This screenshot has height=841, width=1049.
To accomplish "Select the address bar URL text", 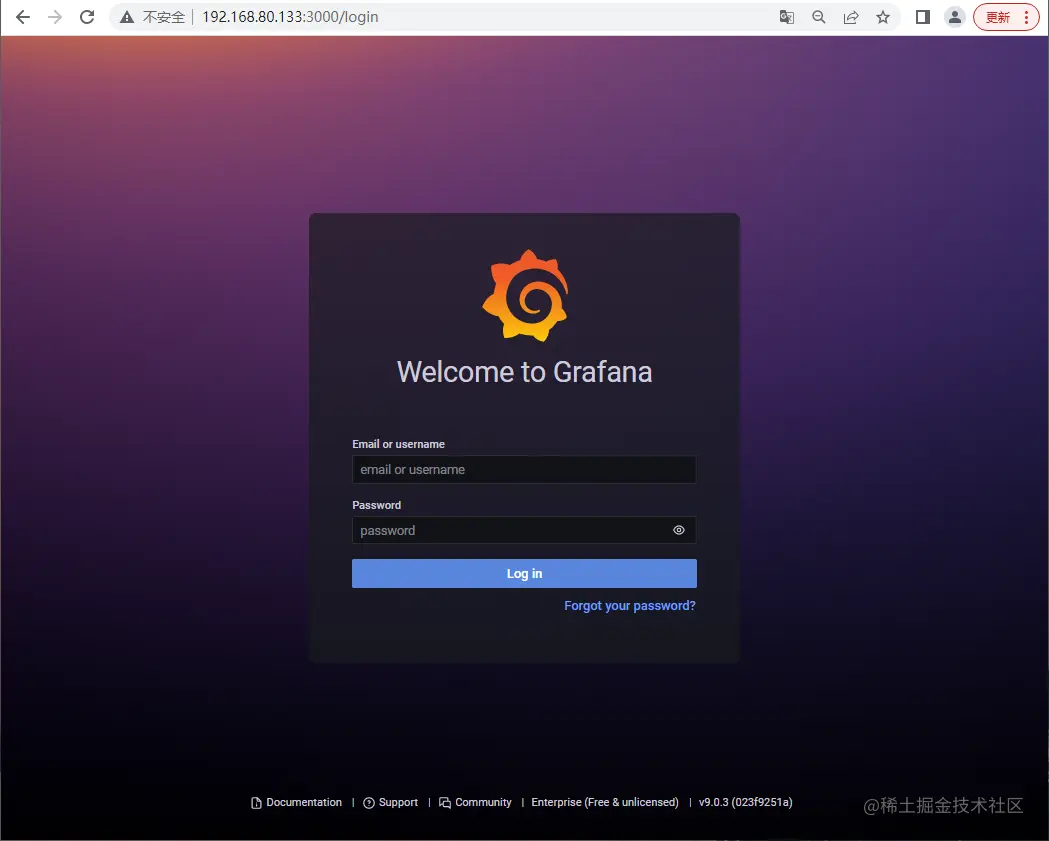I will tap(290, 17).
